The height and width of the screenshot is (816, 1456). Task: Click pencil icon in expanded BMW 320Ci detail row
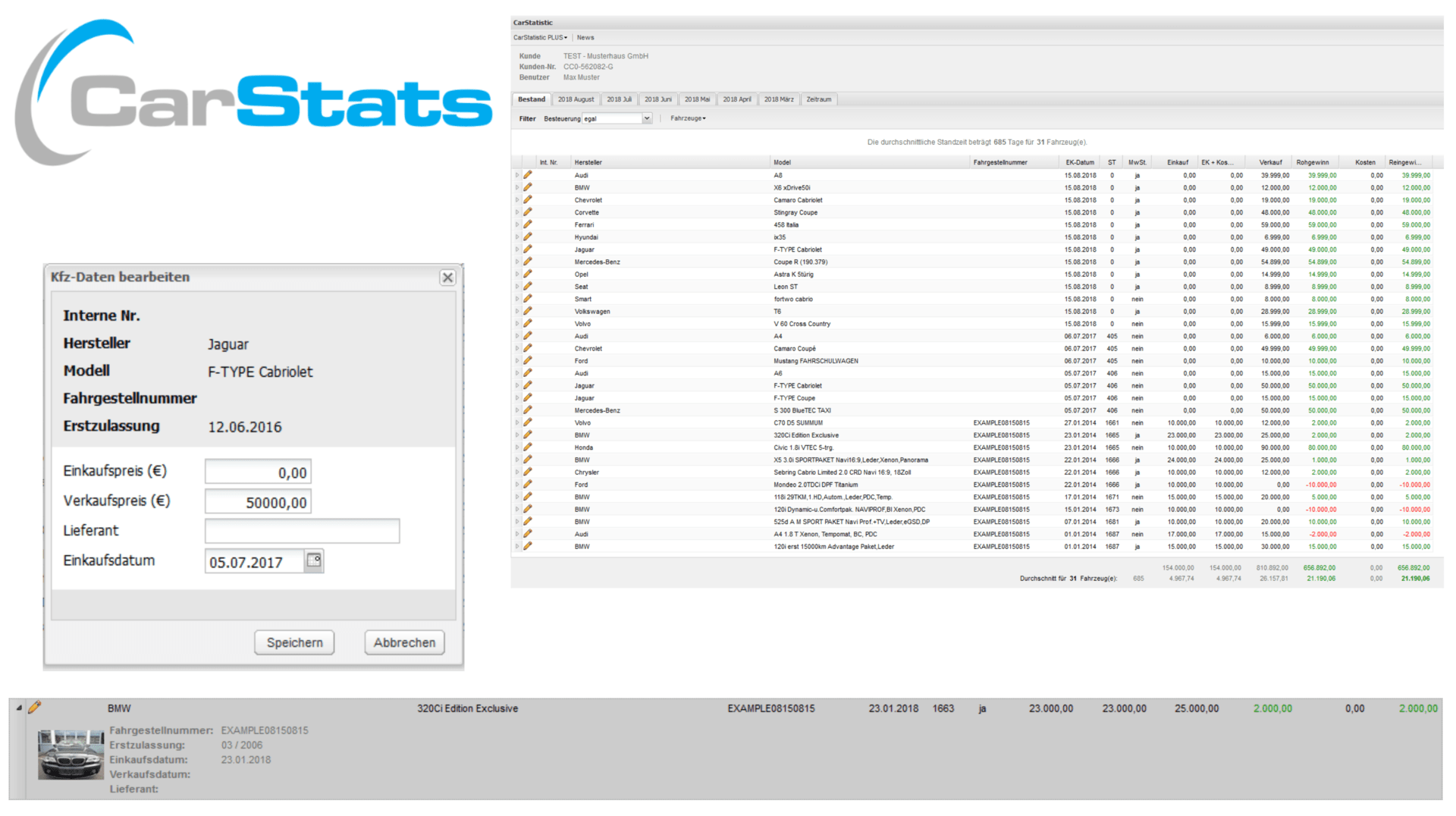[x=34, y=708]
